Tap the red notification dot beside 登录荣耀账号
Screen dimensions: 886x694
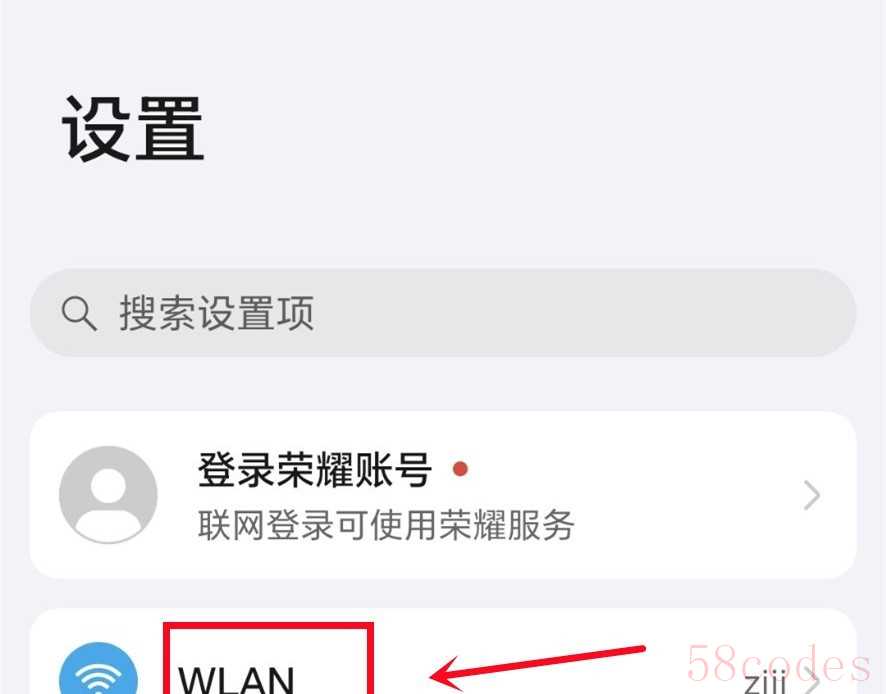[460, 469]
